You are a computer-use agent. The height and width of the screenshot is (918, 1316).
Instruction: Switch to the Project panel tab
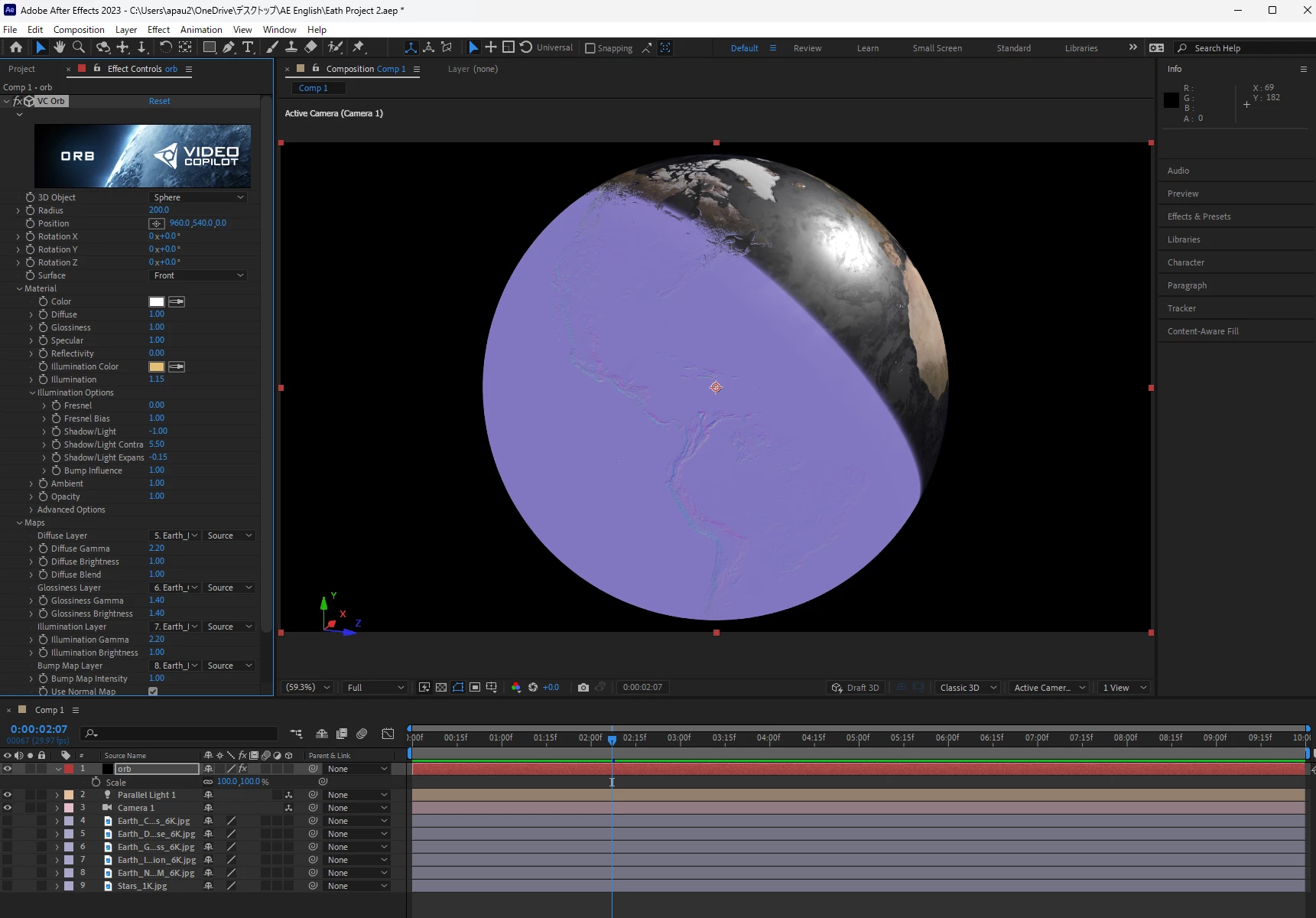21,69
